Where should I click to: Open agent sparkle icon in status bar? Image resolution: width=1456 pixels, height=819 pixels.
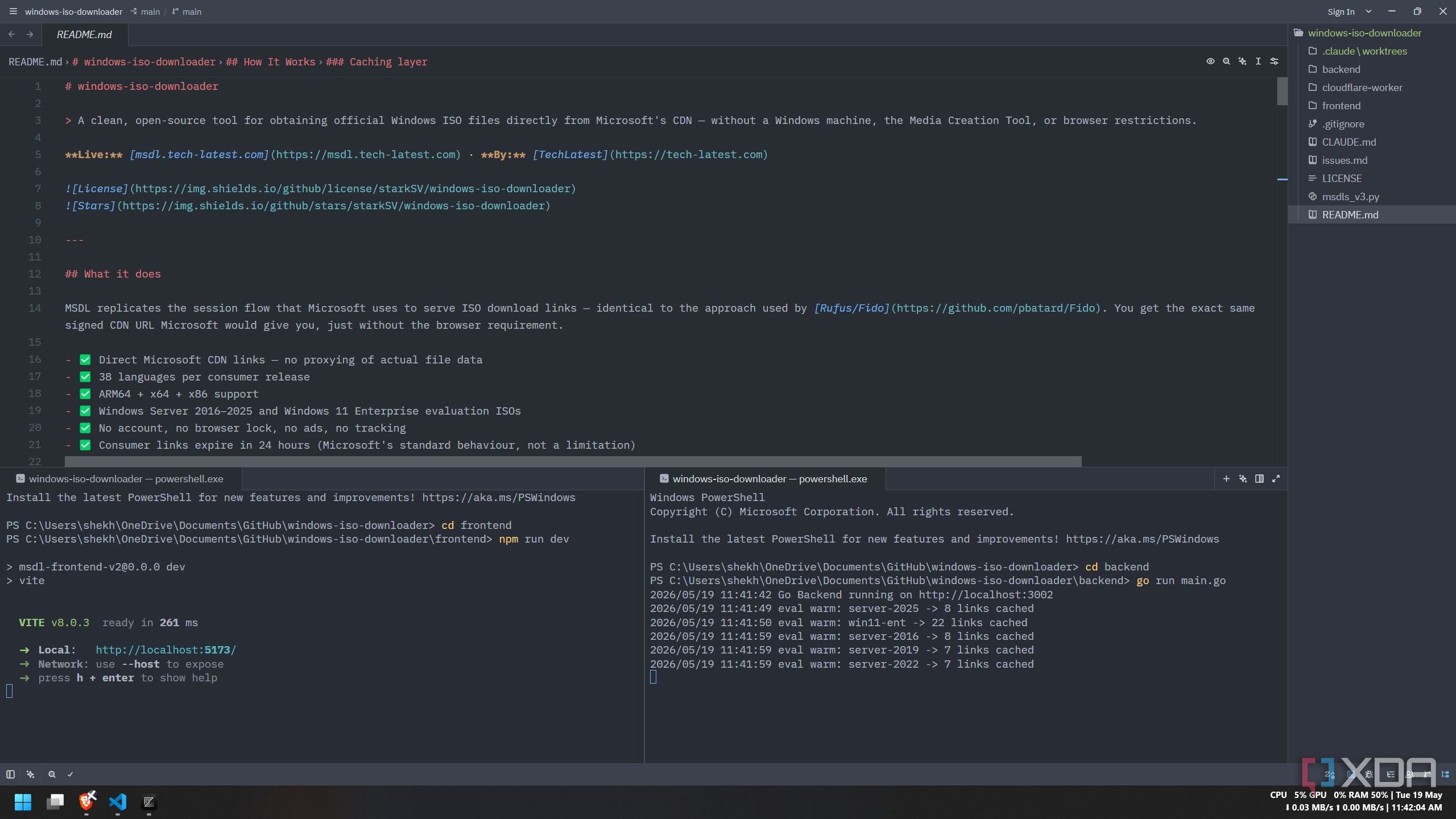click(x=31, y=774)
